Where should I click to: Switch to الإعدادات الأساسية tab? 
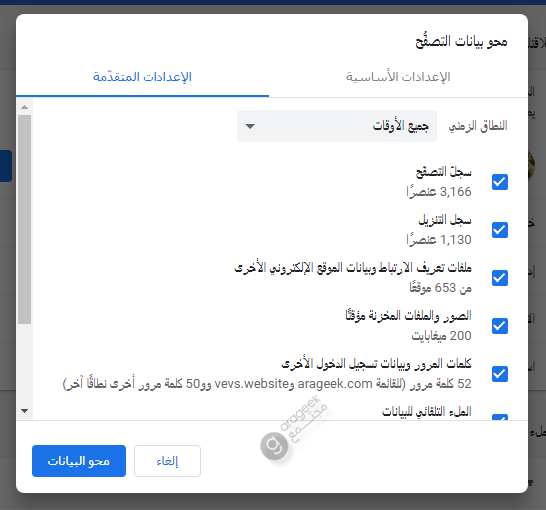coord(398,77)
